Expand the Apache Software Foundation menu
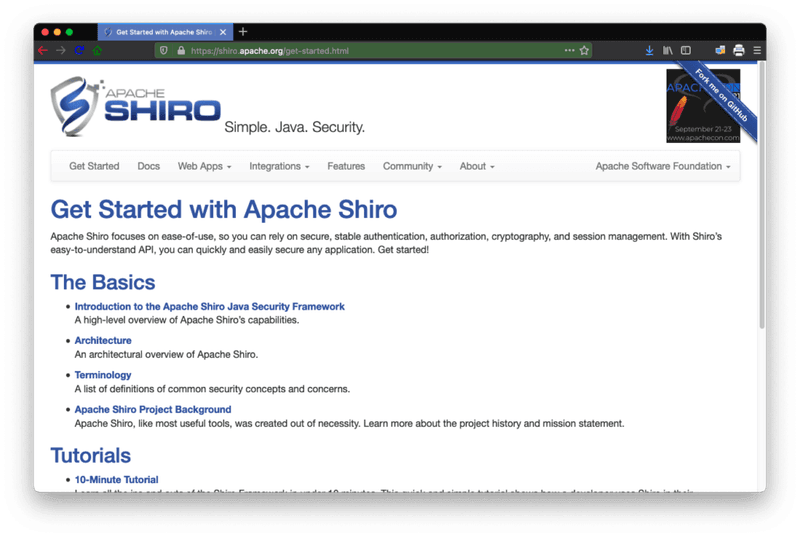 pyautogui.click(x=662, y=166)
